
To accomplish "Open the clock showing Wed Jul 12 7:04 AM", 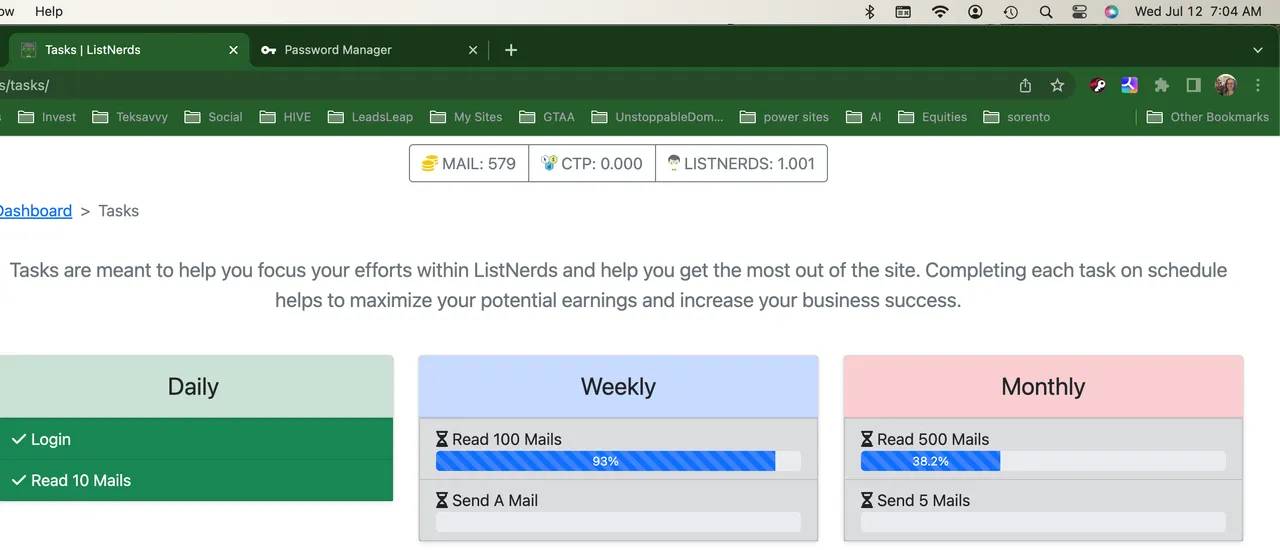I will coord(1198,12).
